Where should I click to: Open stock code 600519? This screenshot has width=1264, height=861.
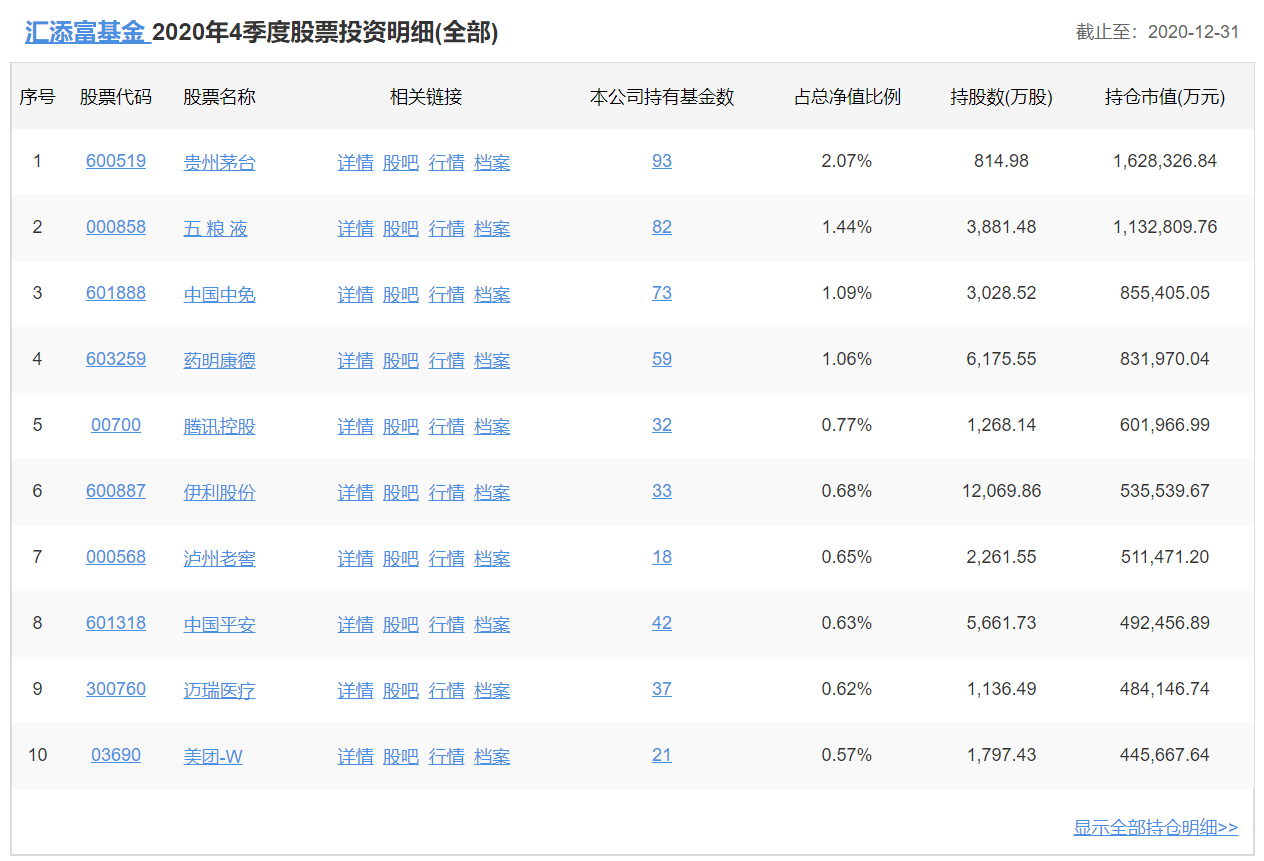(116, 161)
